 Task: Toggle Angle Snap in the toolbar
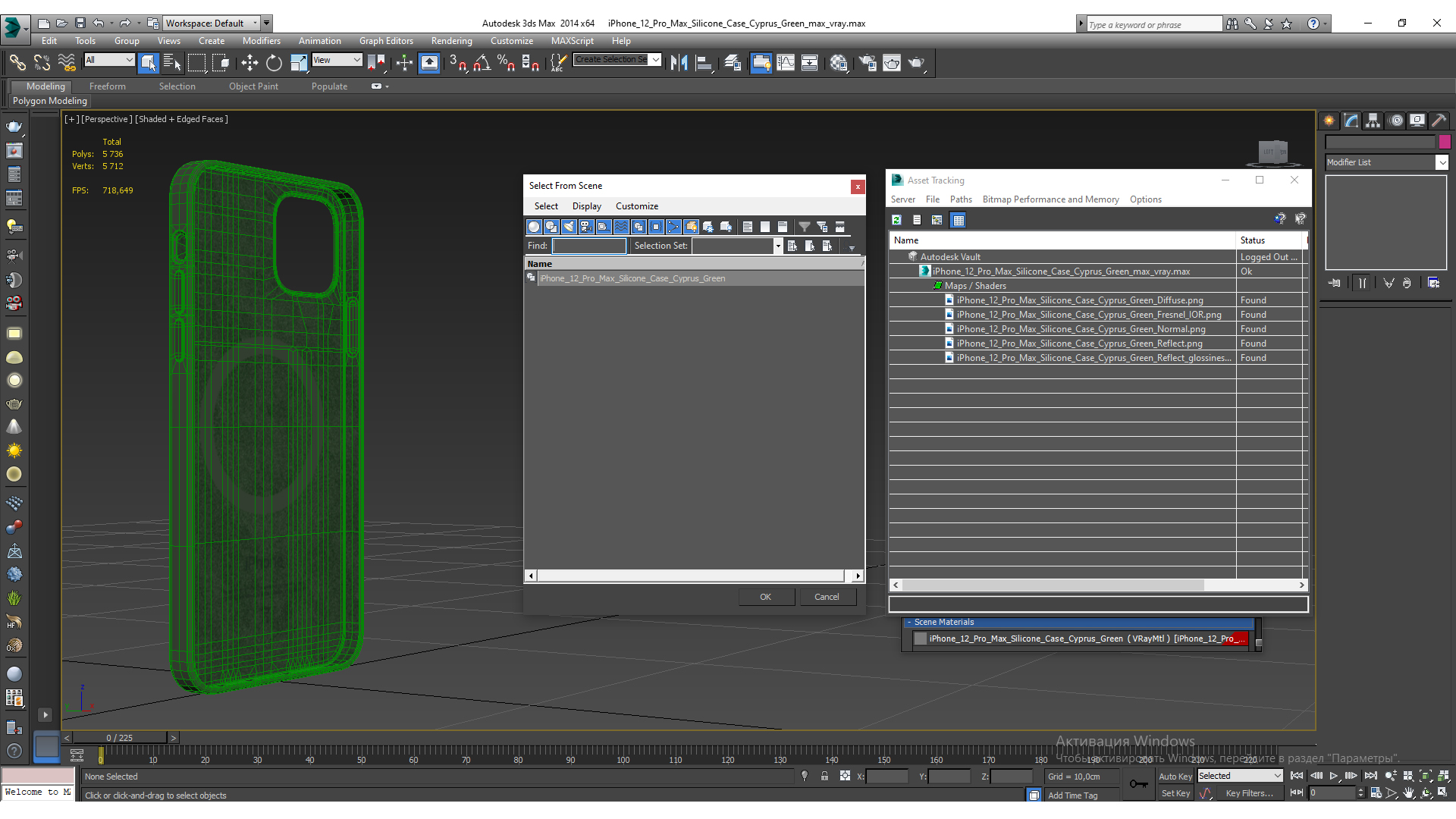482,63
